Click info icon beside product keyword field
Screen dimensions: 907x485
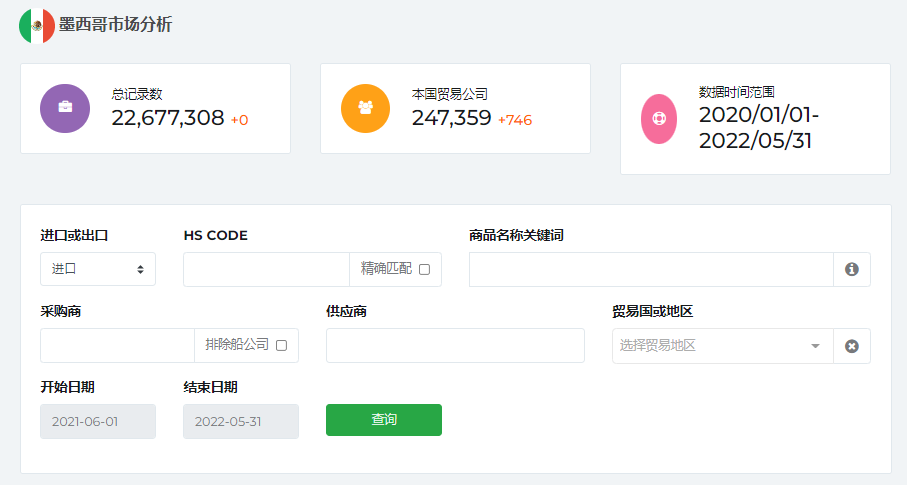point(852,269)
